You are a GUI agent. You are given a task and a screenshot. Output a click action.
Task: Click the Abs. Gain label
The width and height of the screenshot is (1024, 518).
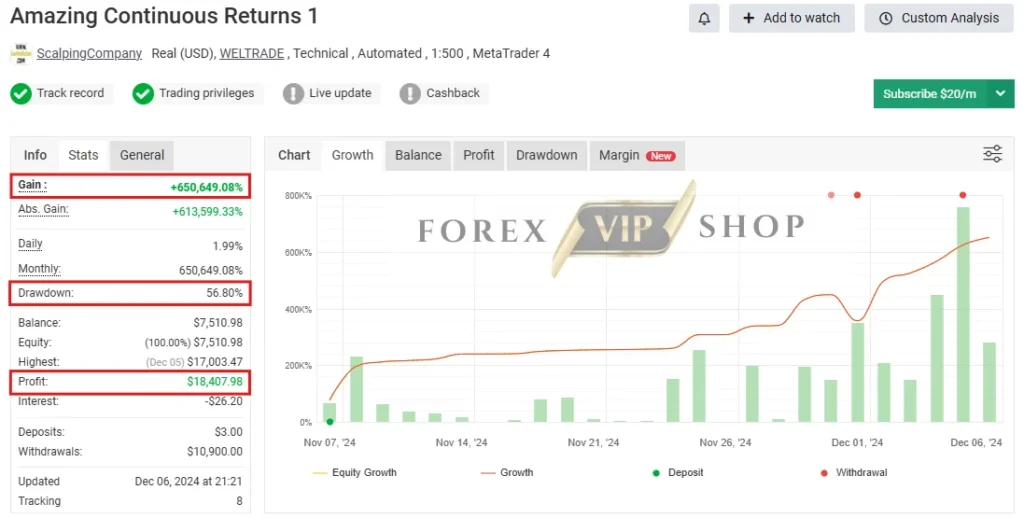[x=43, y=209]
